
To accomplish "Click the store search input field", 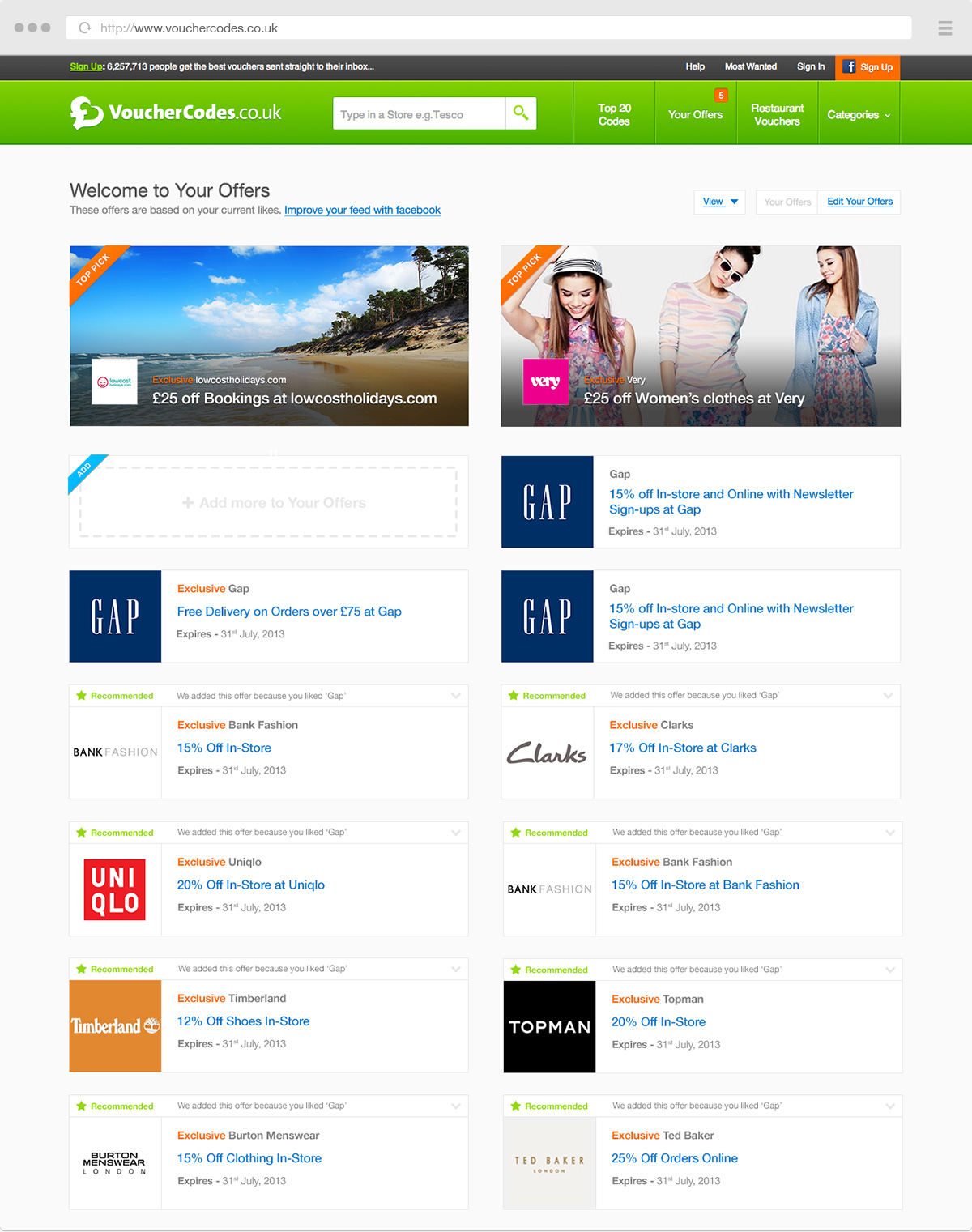I will (x=419, y=114).
